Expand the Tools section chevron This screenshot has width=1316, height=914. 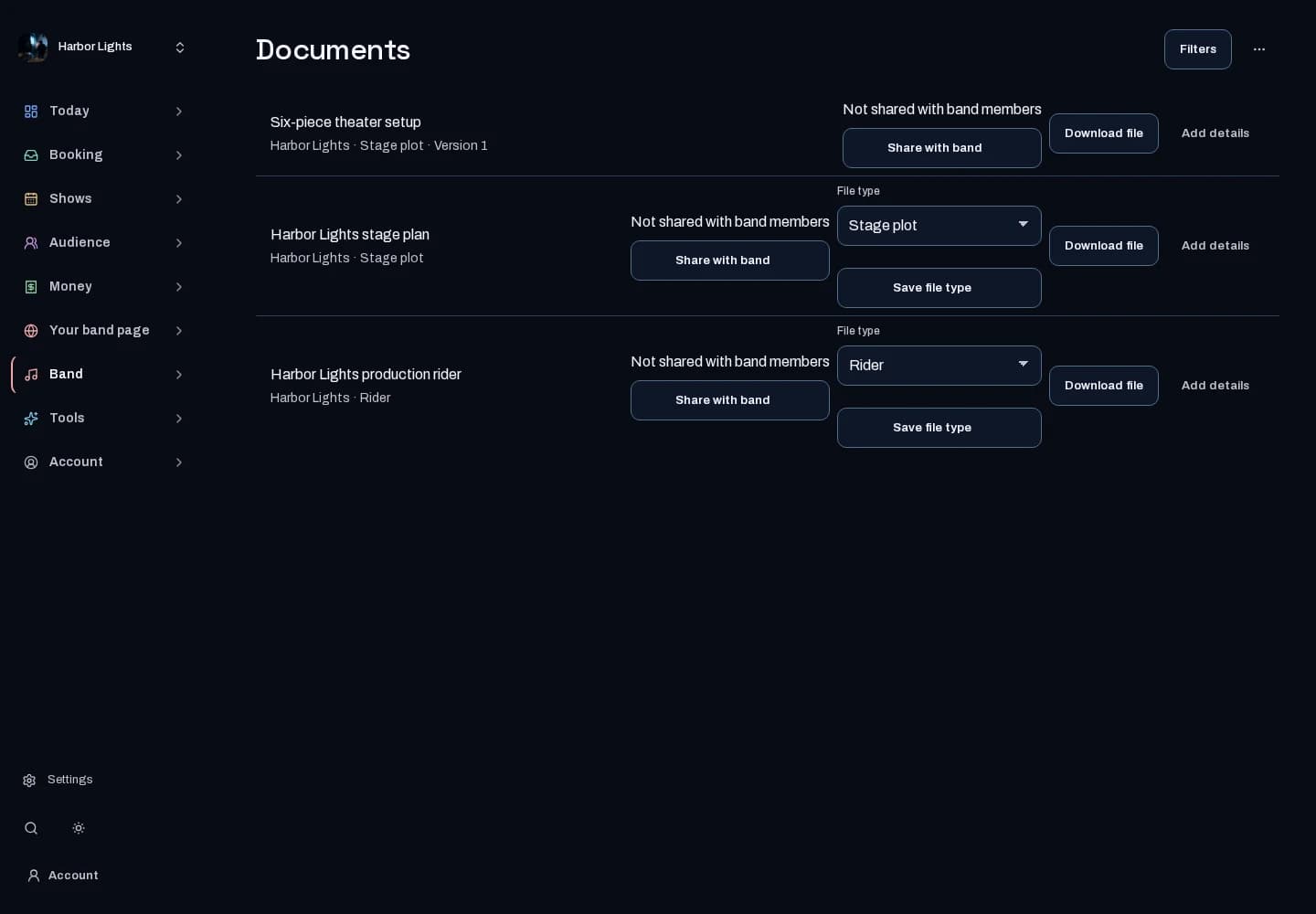click(x=179, y=419)
